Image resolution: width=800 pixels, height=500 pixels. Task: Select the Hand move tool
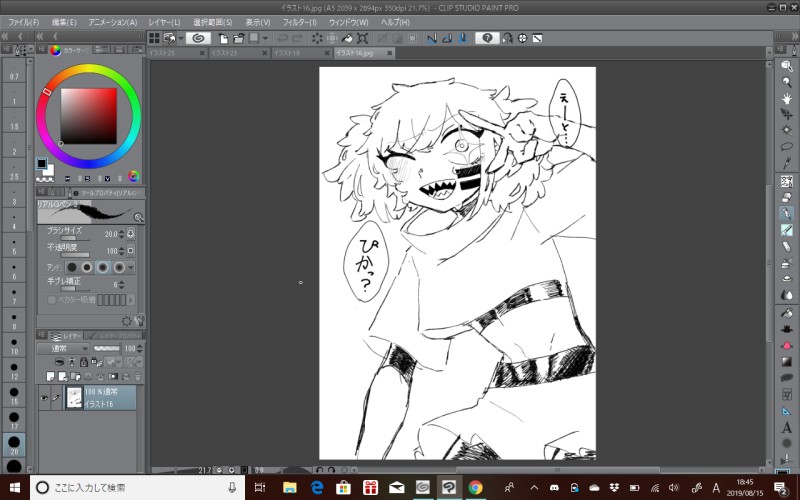[x=786, y=98]
